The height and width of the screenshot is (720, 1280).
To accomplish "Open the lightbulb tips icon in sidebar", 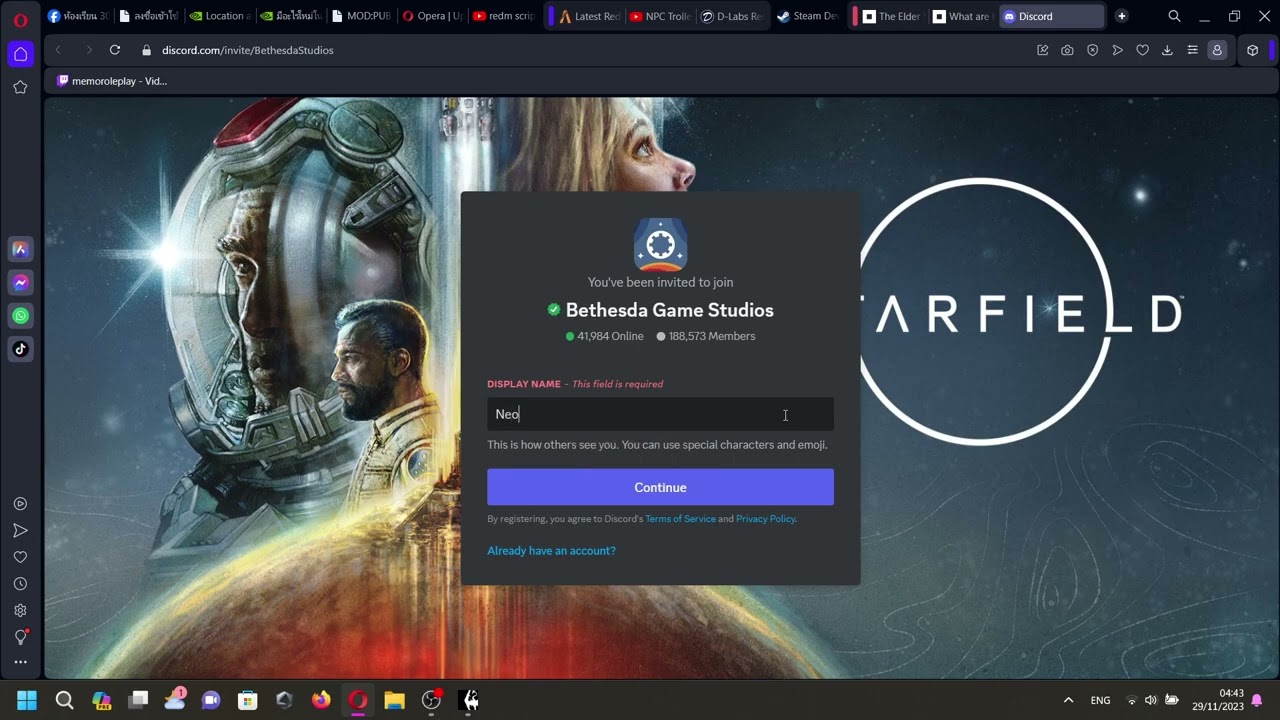I will [x=20, y=637].
